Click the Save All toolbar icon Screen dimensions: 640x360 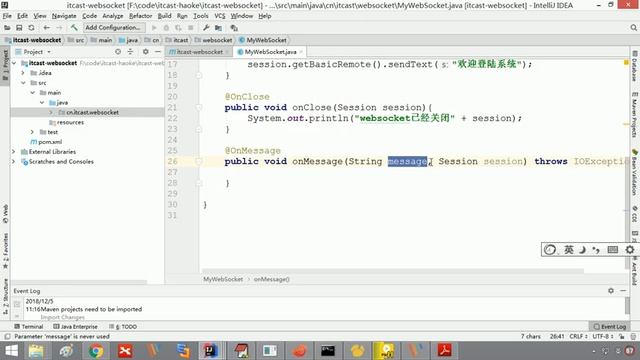coord(19,28)
